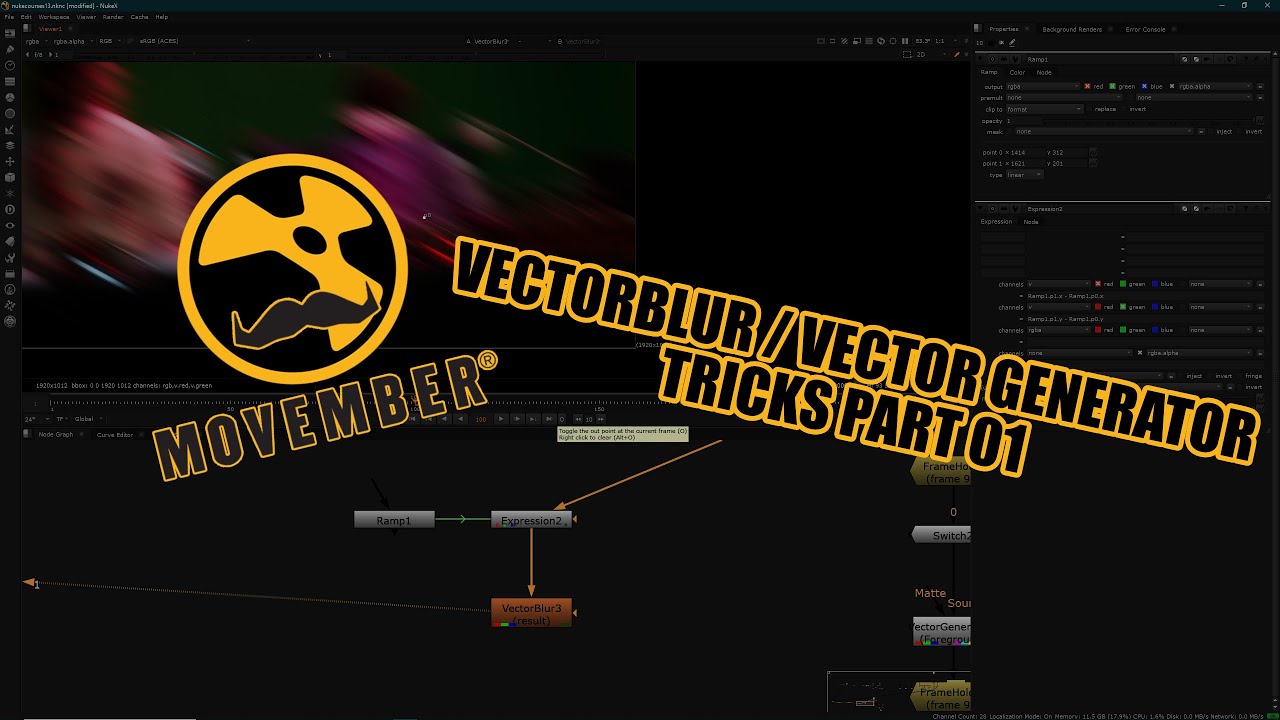Open the Image nodes toolbar menu
Image resolution: width=1280 pixels, height=720 pixels.
[x=10, y=33]
